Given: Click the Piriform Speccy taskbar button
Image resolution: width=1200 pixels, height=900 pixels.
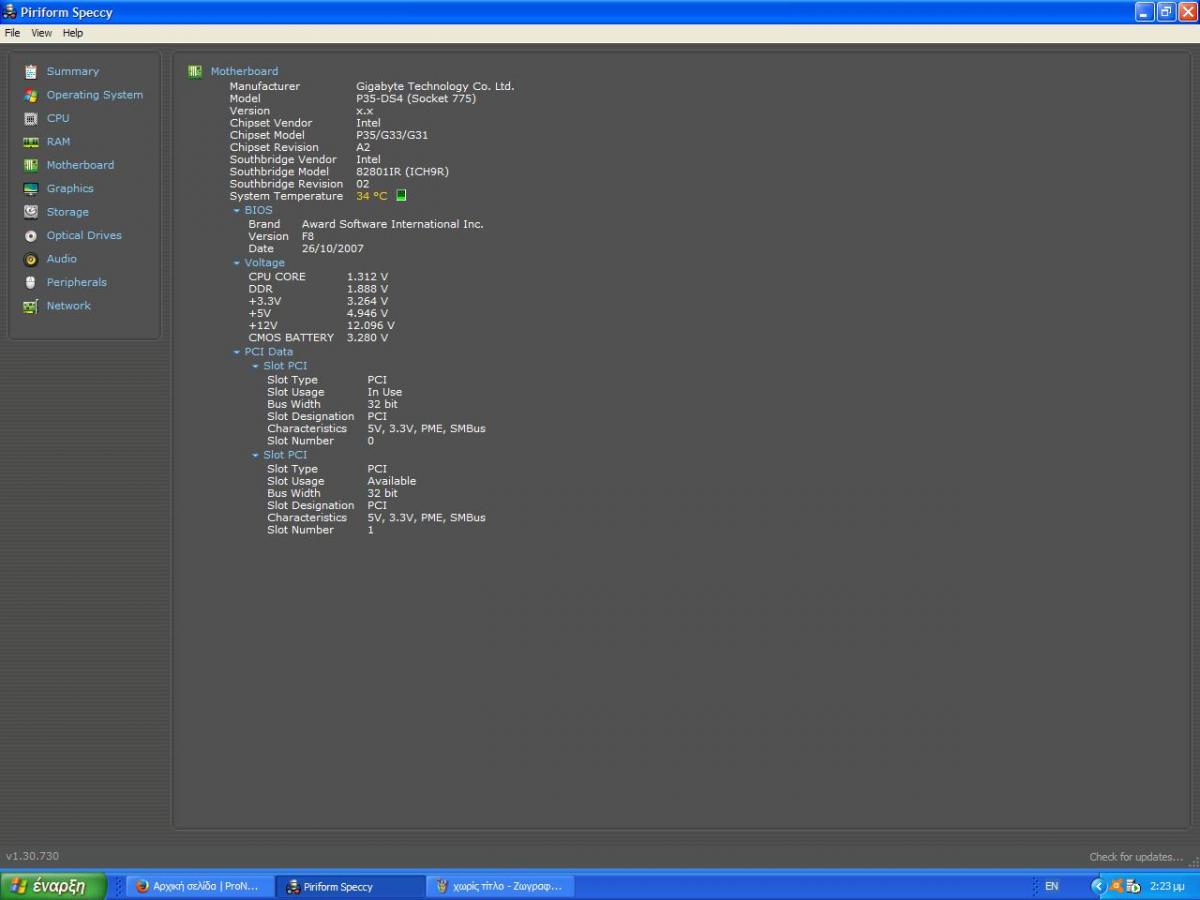Looking at the screenshot, I should point(350,886).
